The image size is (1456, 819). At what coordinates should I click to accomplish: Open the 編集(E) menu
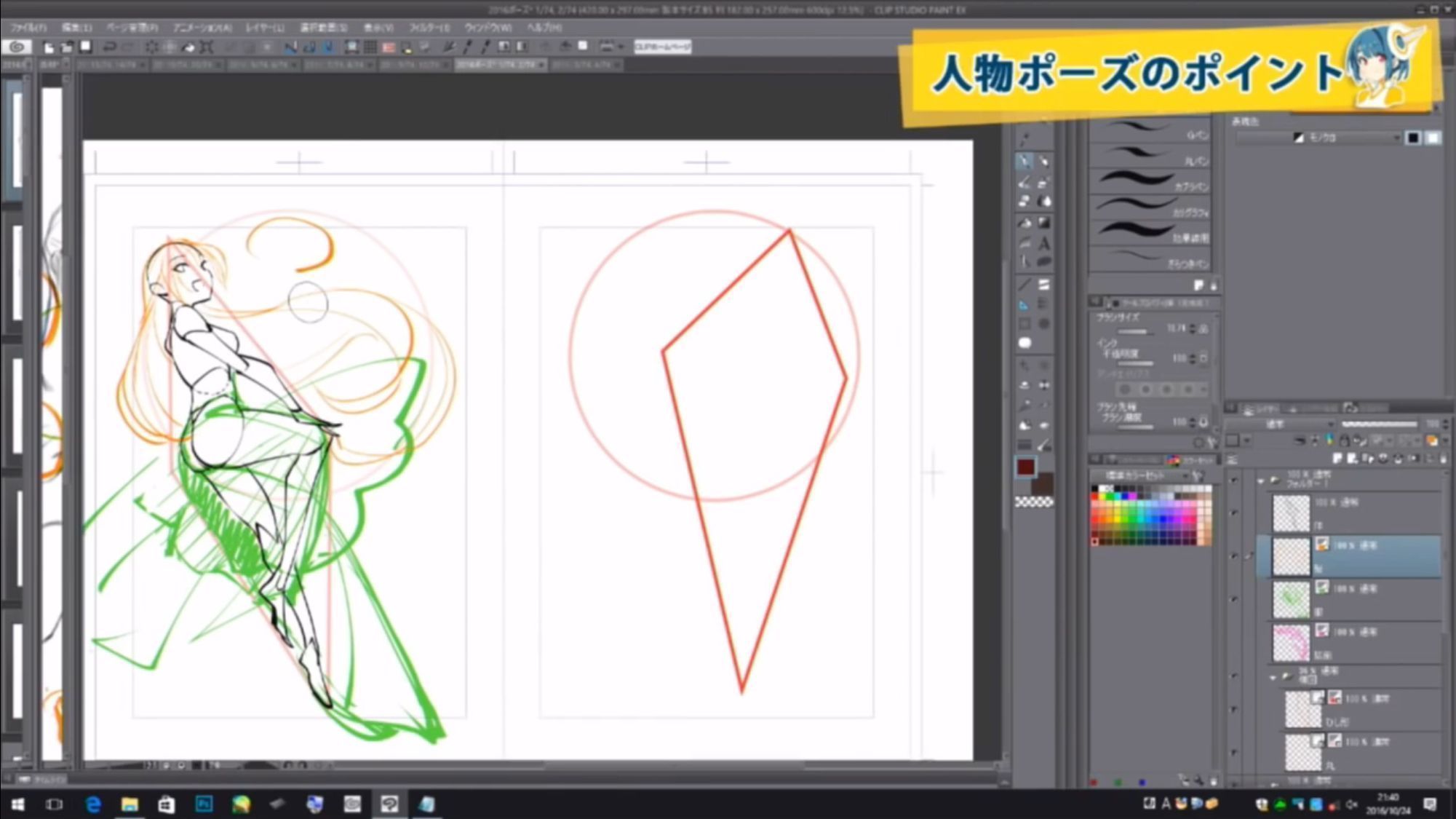[77, 28]
